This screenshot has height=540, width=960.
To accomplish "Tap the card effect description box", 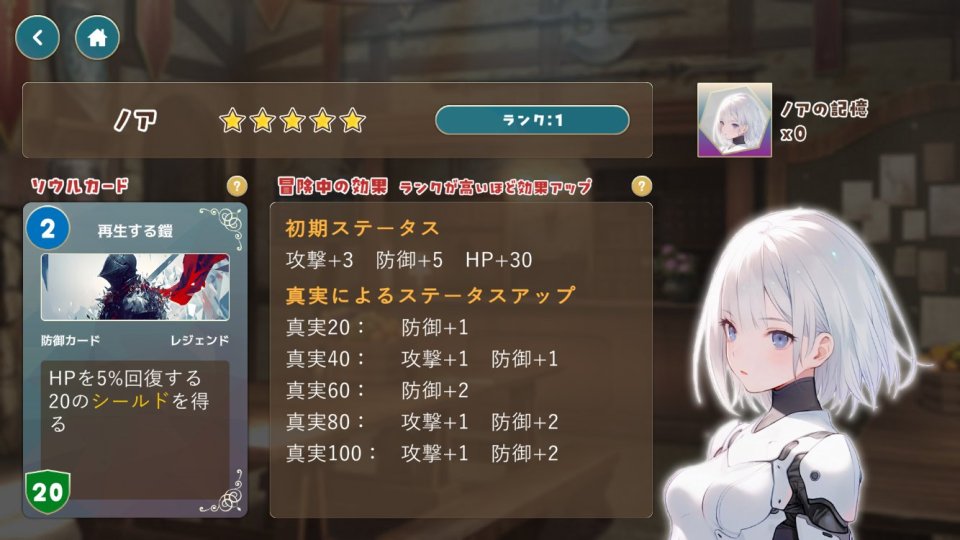I will [135, 430].
